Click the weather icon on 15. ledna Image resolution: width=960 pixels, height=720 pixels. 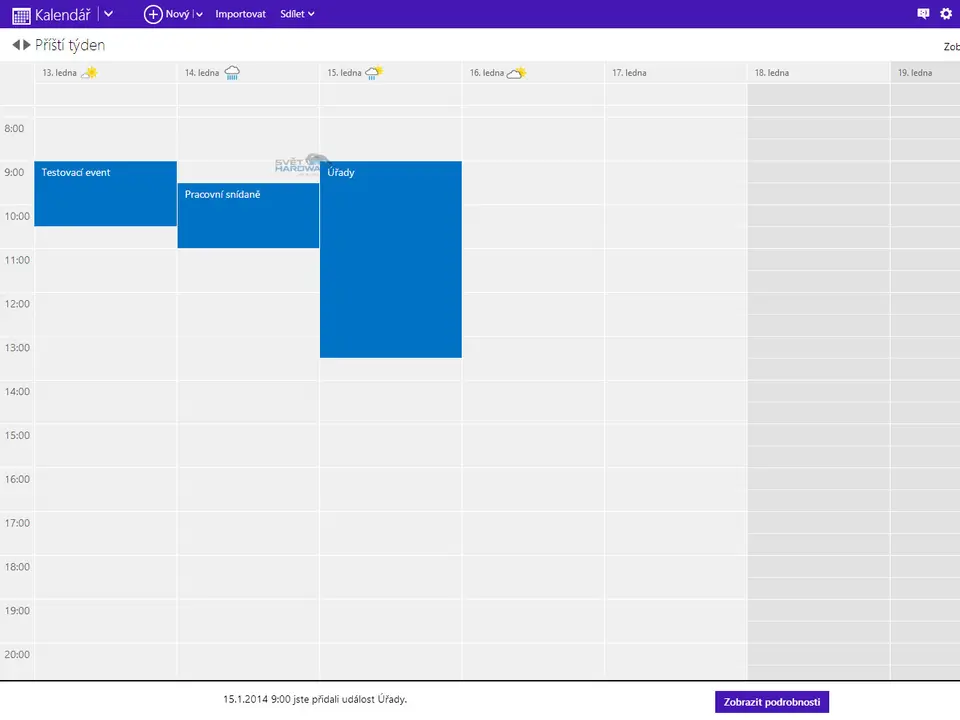(374, 72)
